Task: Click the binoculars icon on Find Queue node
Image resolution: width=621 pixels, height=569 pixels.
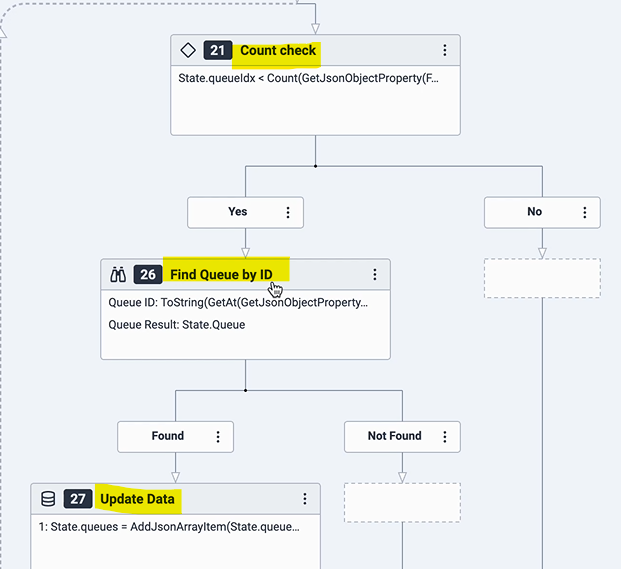Action: click(x=117, y=274)
